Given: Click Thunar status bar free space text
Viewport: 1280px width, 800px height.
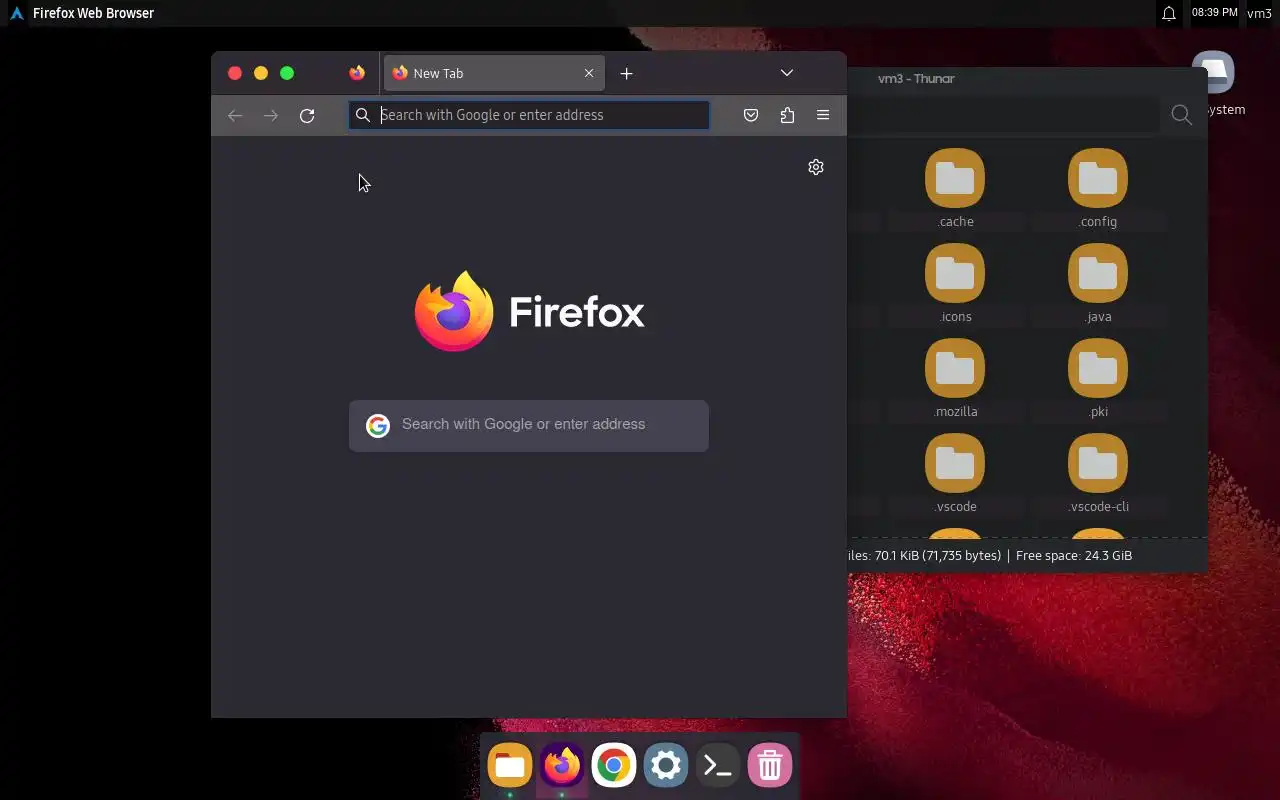Looking at the screenshot, I should pos(1074,556).
